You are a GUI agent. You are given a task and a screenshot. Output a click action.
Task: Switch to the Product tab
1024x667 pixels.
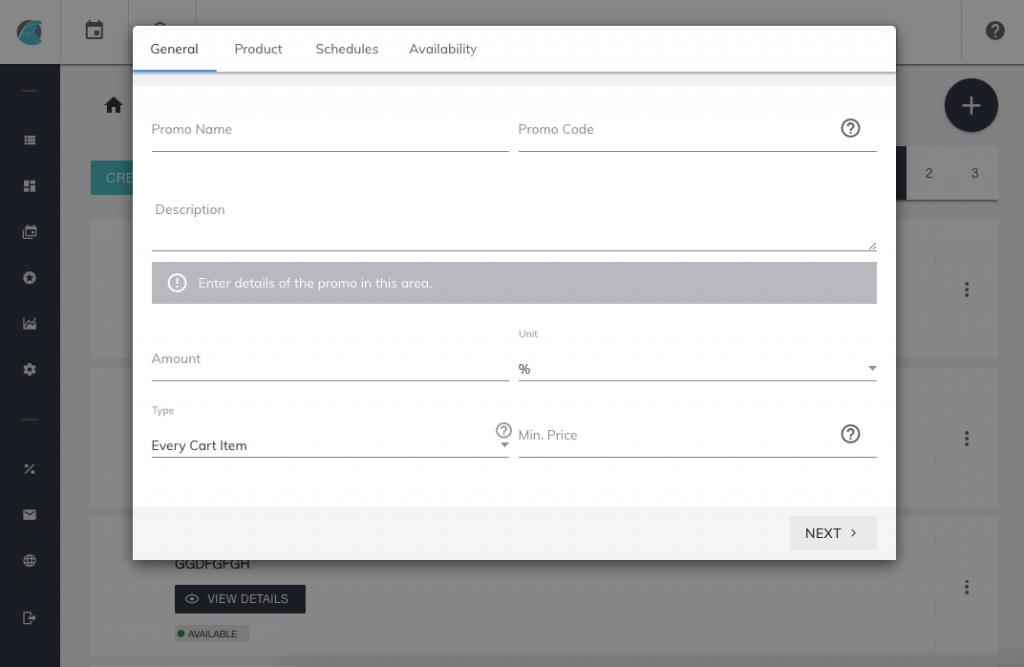tap(258, 49)
